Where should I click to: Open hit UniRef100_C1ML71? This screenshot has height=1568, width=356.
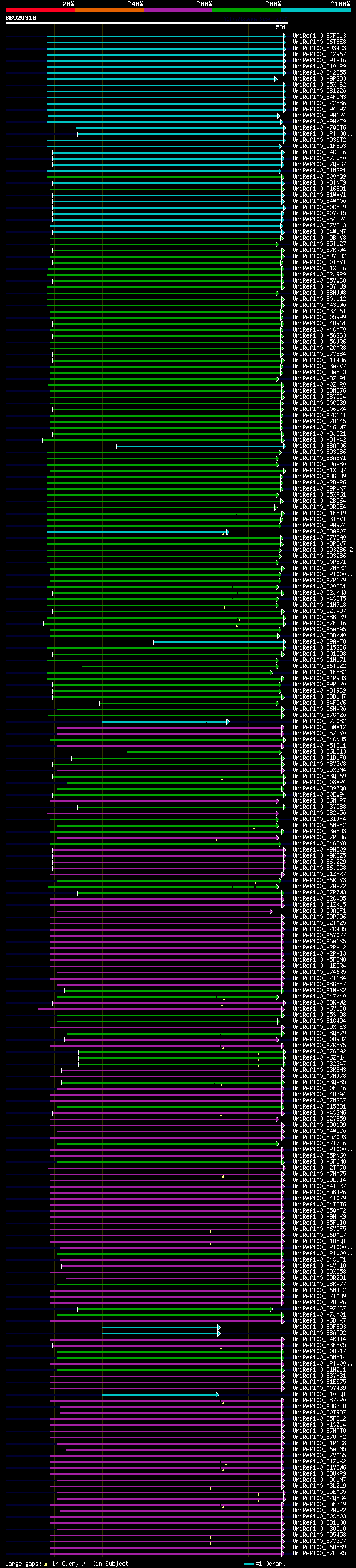point(319,660)
